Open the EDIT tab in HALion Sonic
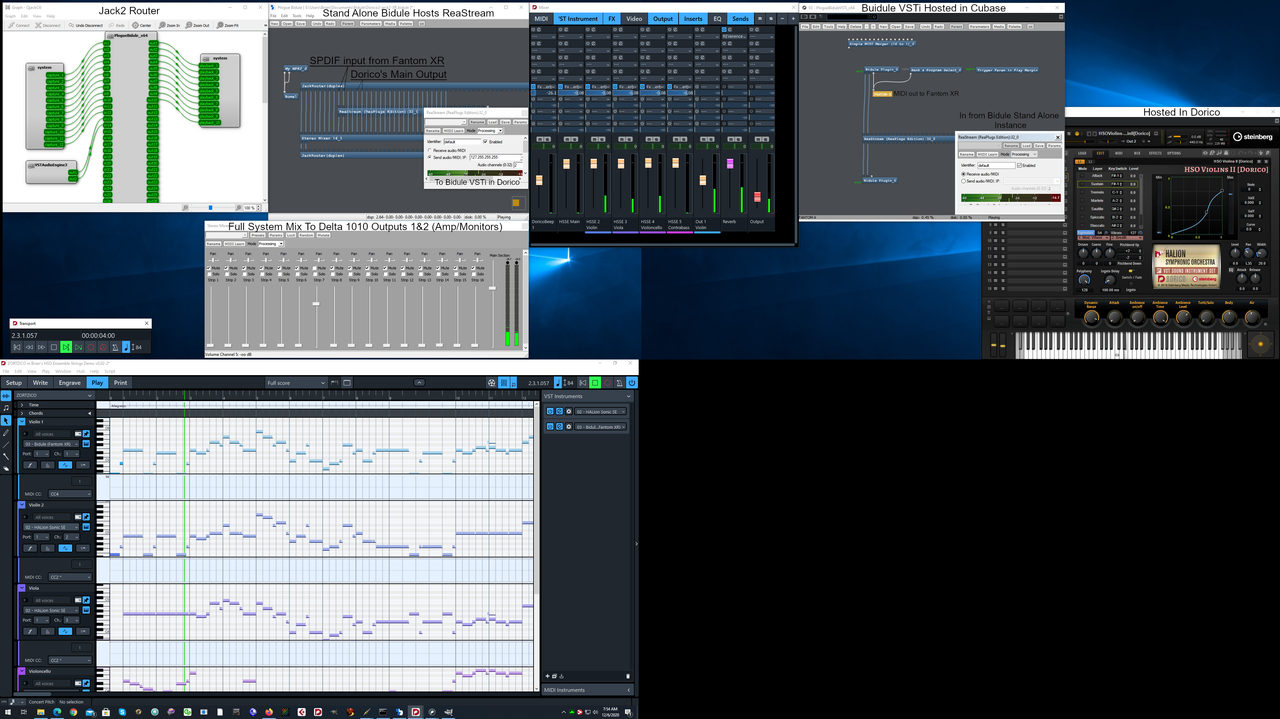Viewport: 1280px width, 719px height. click(1100, 153)
